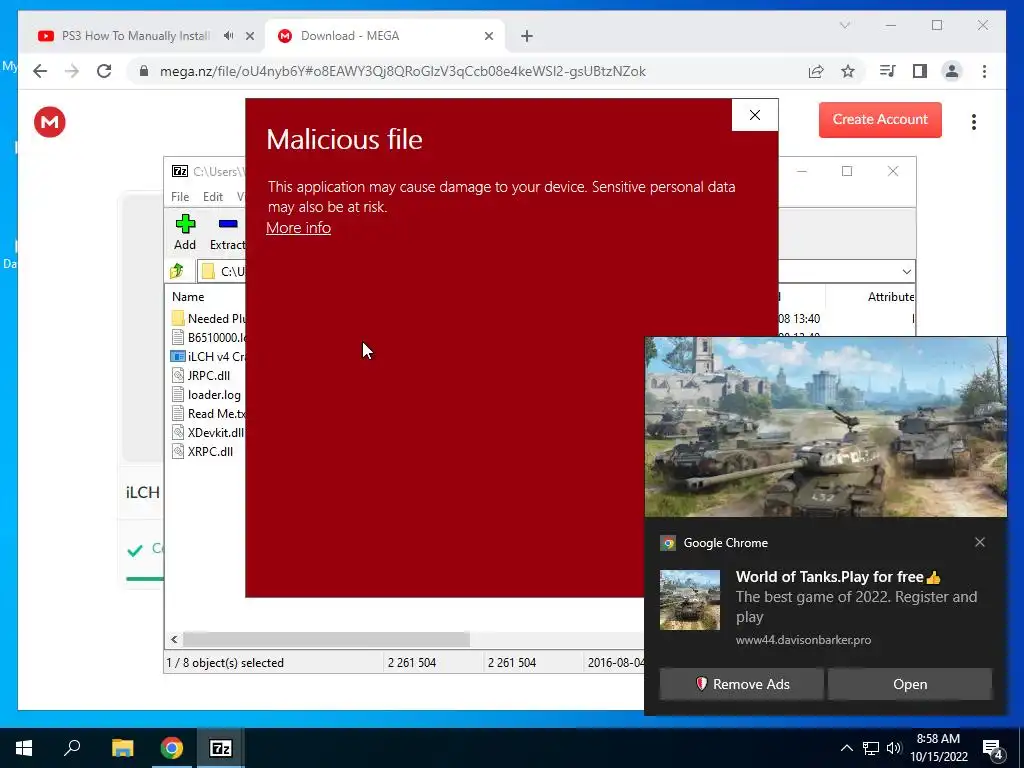Open volume tray icon
Image resolution: width=1024 pixels, height=768 pixels.
point(894,748)
